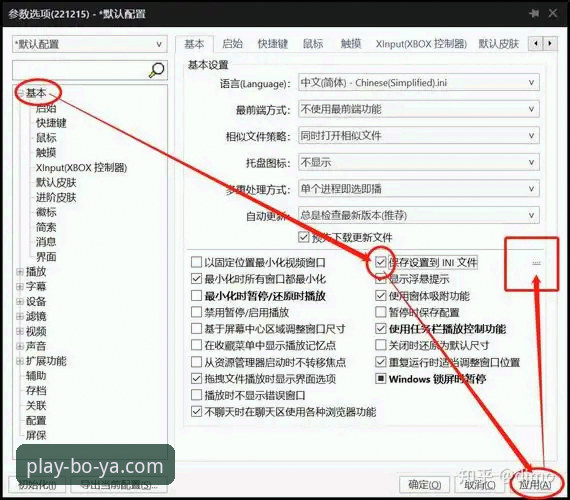Image resolution: width=570 pixels, height=500 pixels.
Task: Expand the 视频 tree node
Action: [20, 331]
